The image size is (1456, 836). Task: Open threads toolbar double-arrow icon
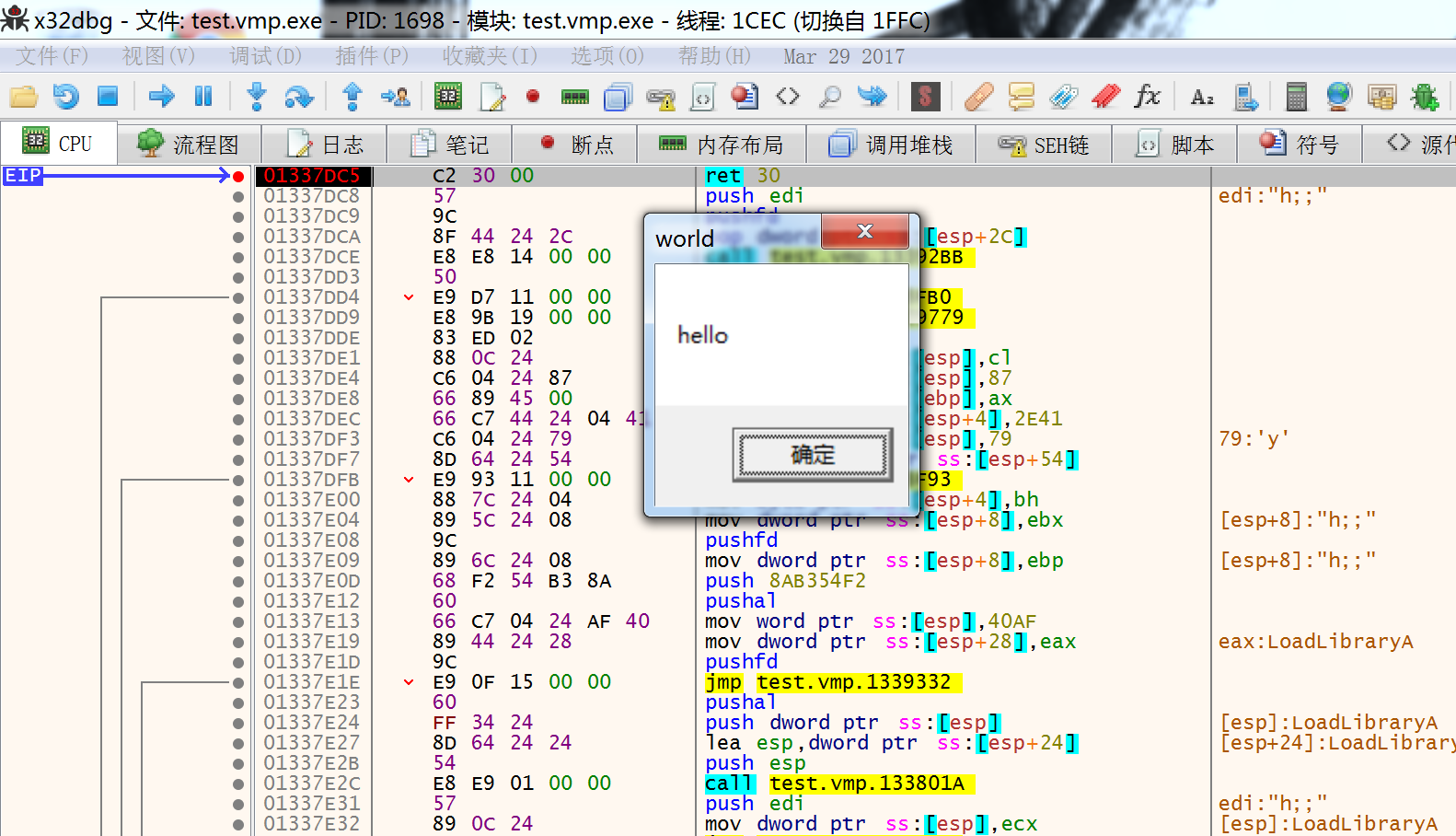coord(872,96)
